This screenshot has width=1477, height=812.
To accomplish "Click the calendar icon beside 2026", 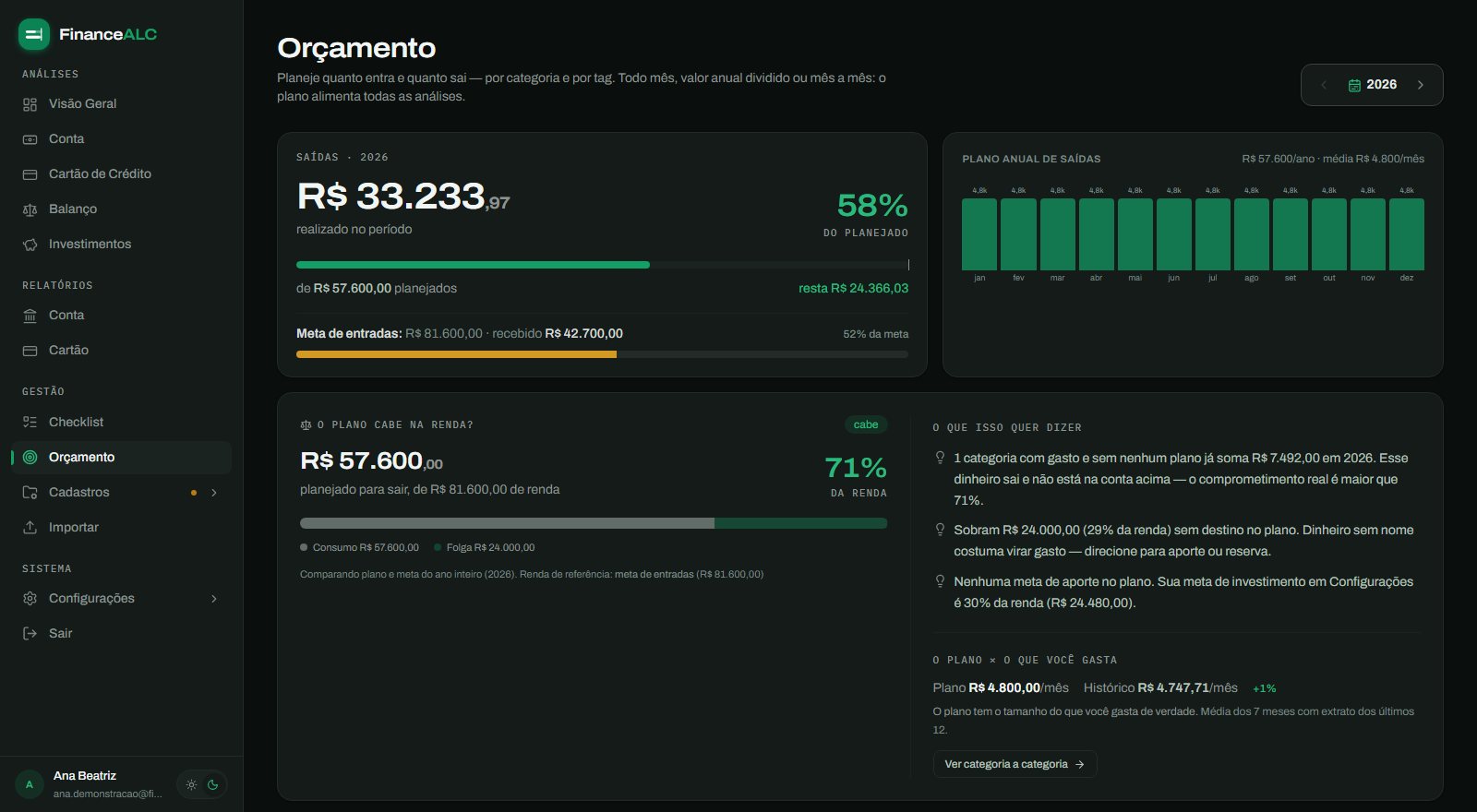I will (x=1354, y=85).
